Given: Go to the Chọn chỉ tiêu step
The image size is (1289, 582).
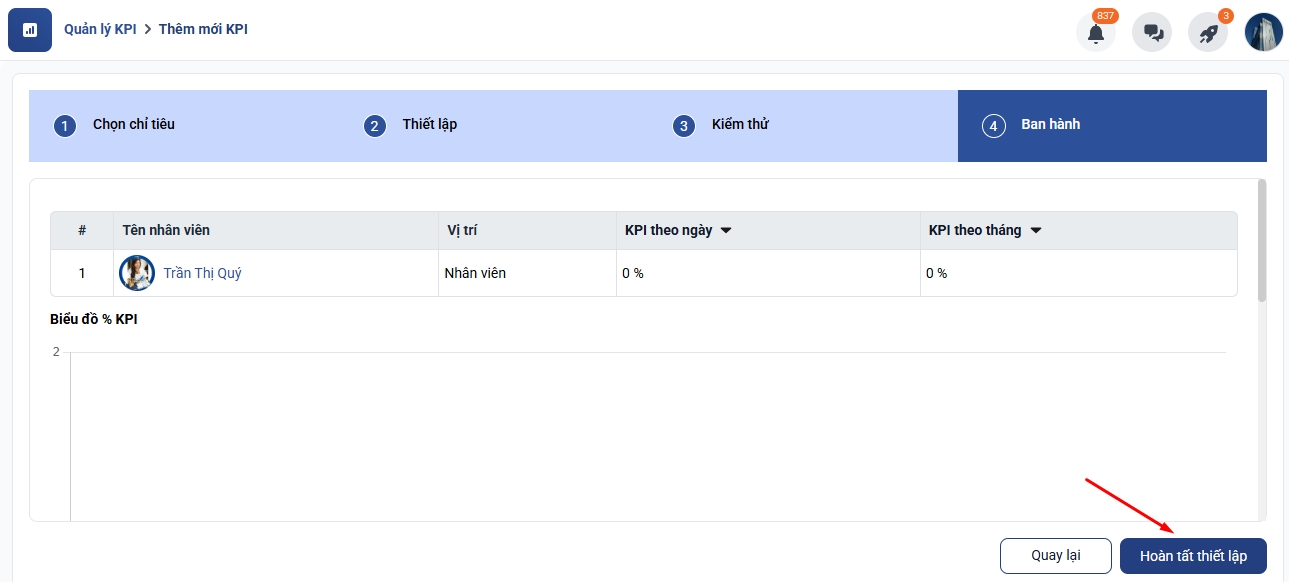Looking at the screenshot, I should pos(134,125).
